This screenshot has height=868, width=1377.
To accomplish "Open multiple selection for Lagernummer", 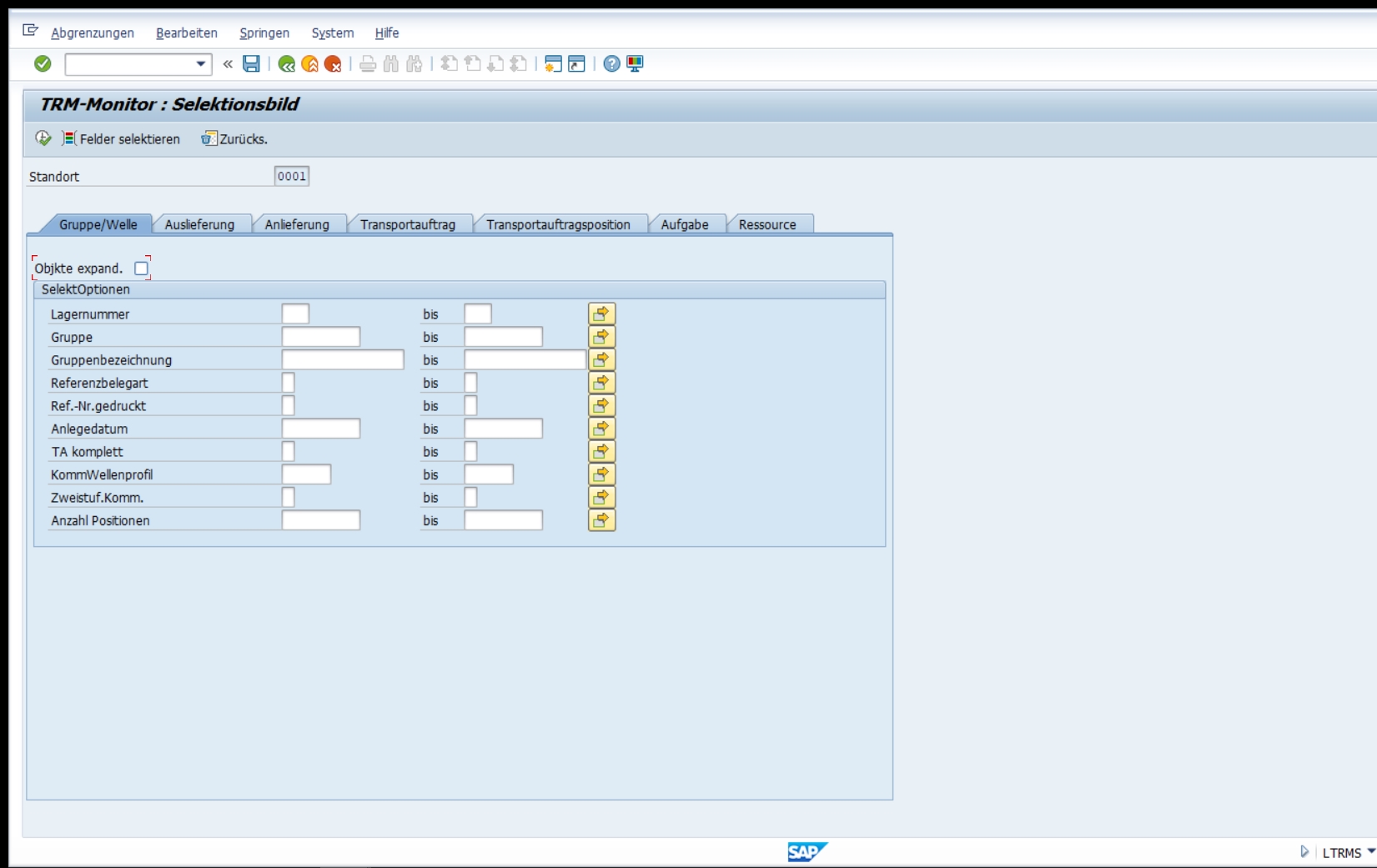I will tap(601, 314).
